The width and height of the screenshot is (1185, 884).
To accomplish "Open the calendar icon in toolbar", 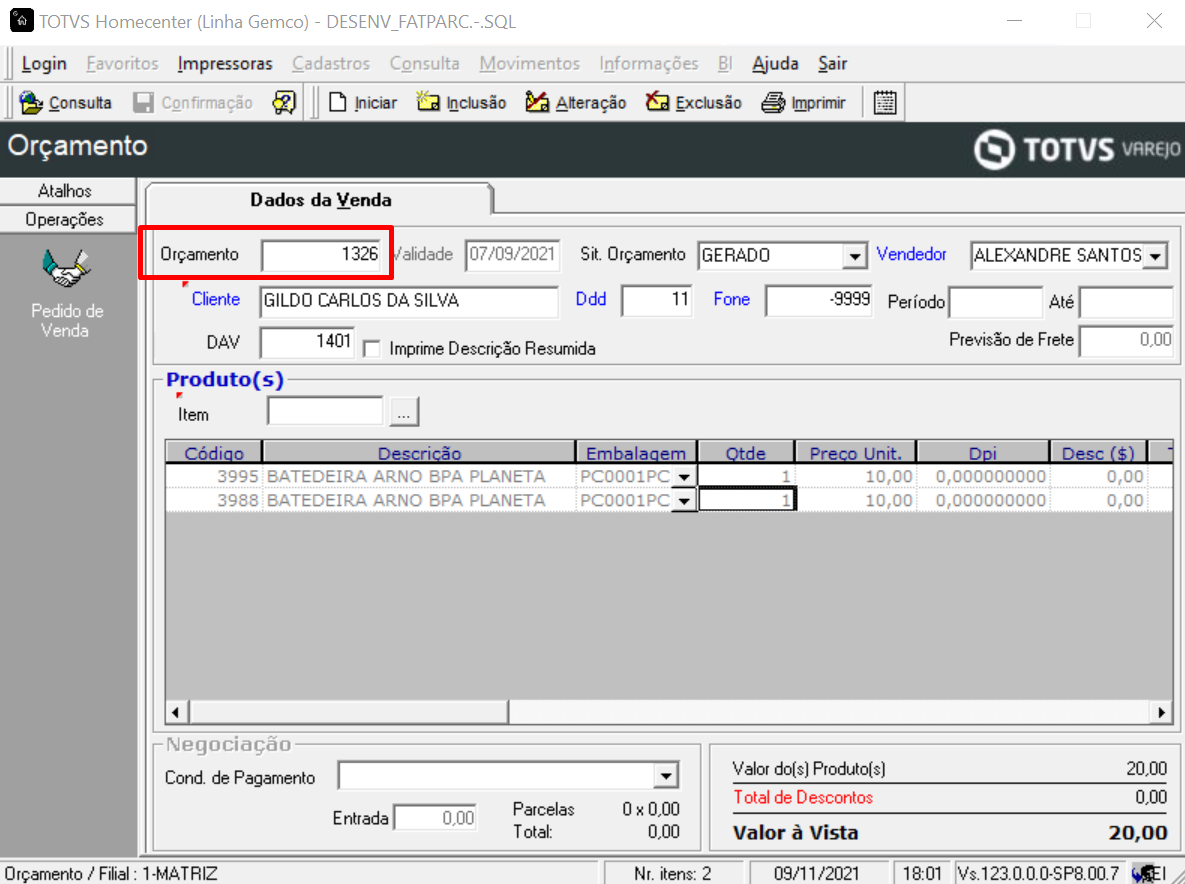I will [x=885, y=103].
